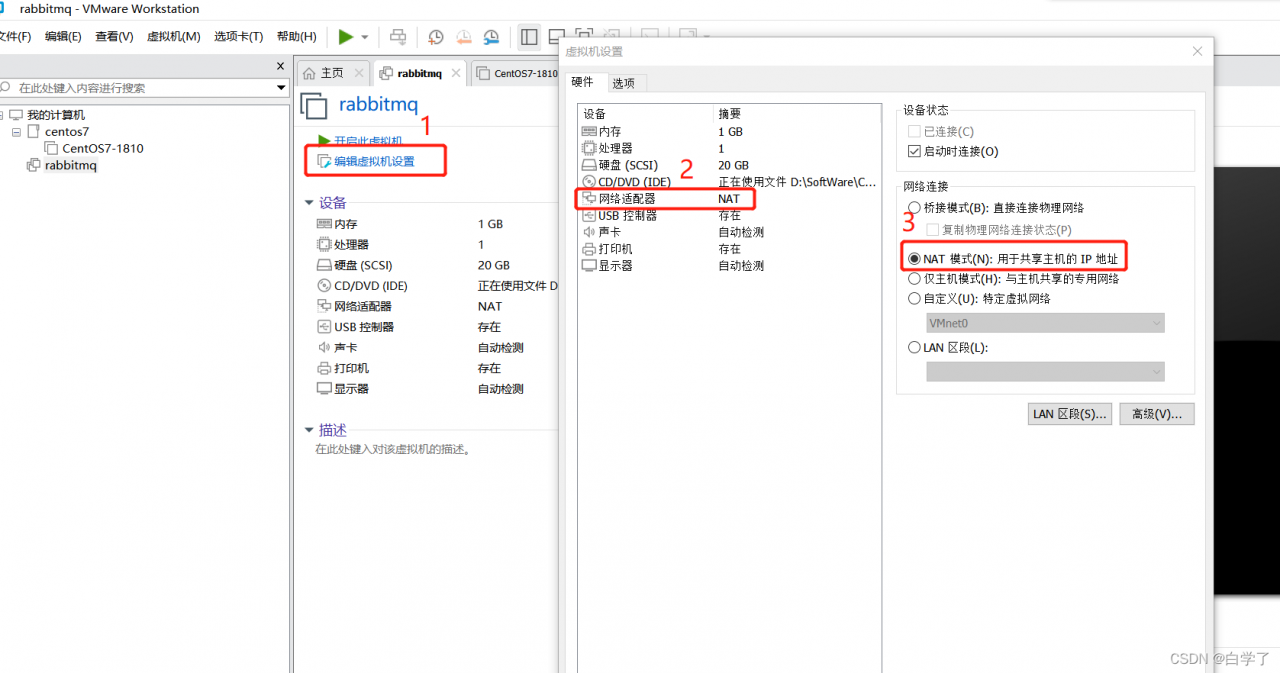This screenshot has width=1280, height=673.
Task: Switch to the CentOS7-1810 tab
Action: [517, 73]
